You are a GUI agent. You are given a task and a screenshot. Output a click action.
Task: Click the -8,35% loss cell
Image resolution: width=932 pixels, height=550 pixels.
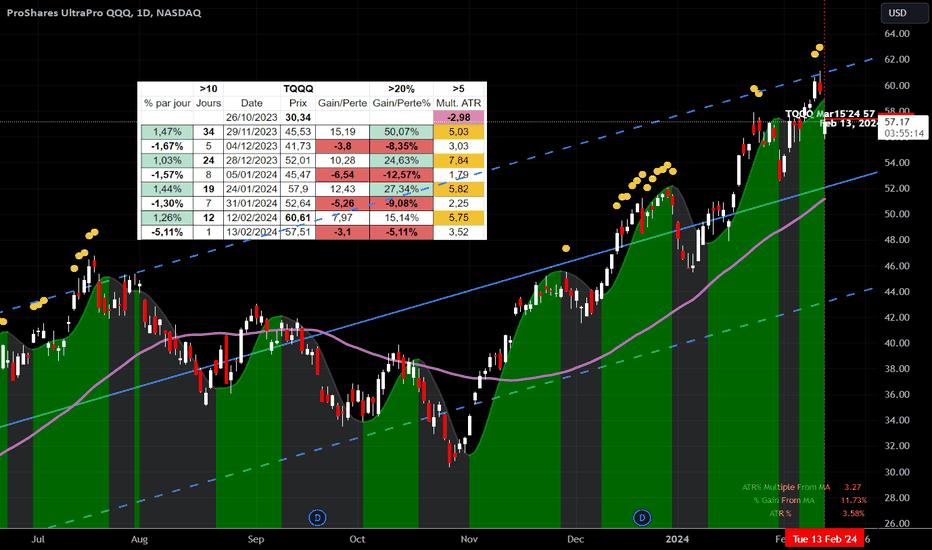tap(401, 146)
